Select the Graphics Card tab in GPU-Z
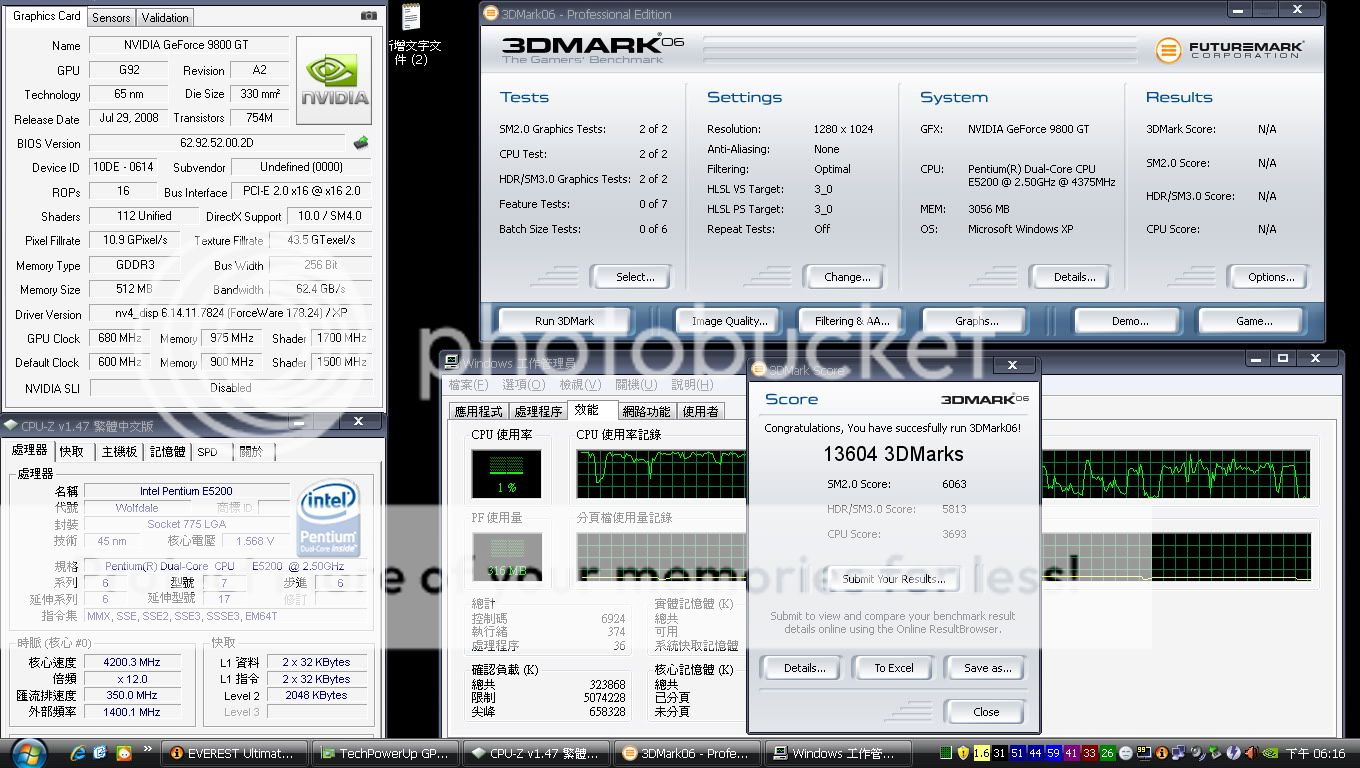1360x768 pixels. (x=47, y=16)
